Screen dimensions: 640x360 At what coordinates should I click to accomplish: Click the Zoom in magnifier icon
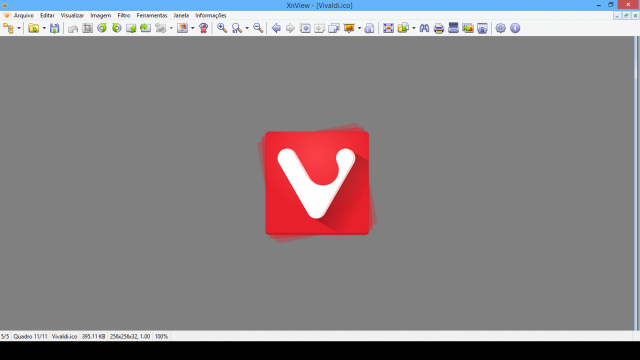coord(222,28)
